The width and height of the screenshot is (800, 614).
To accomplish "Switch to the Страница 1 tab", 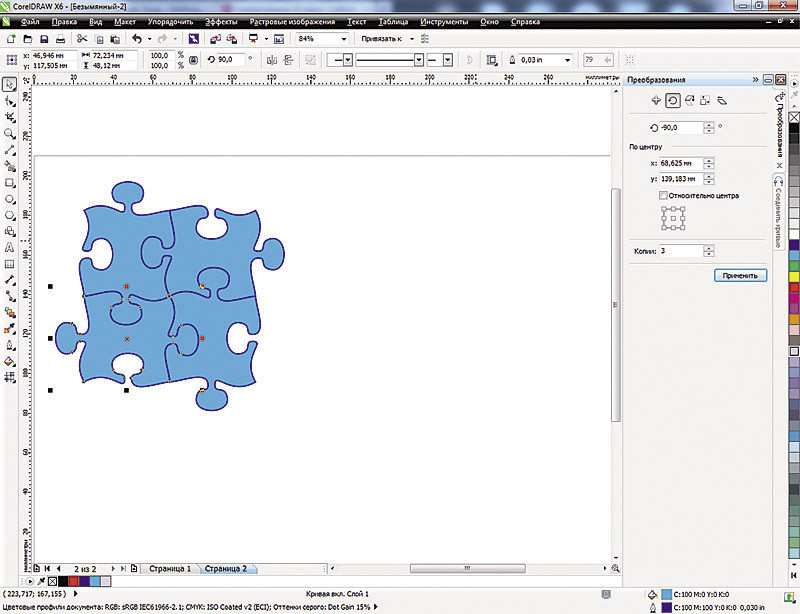I will [170, 569].
